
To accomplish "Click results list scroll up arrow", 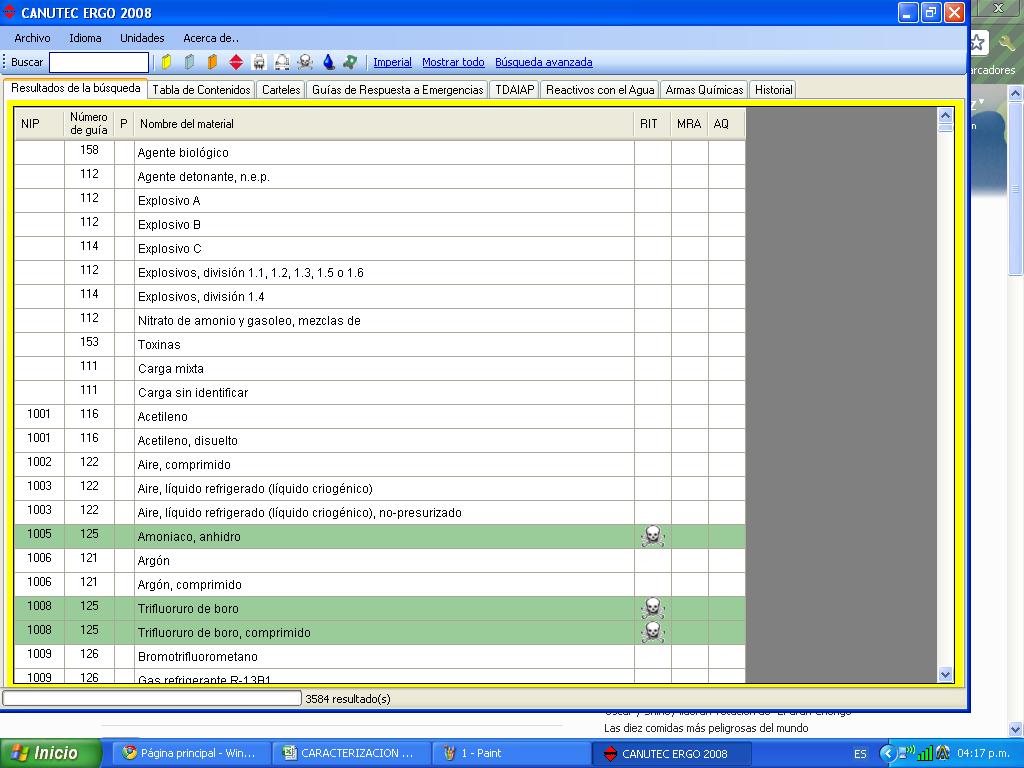I will [945, 116].
